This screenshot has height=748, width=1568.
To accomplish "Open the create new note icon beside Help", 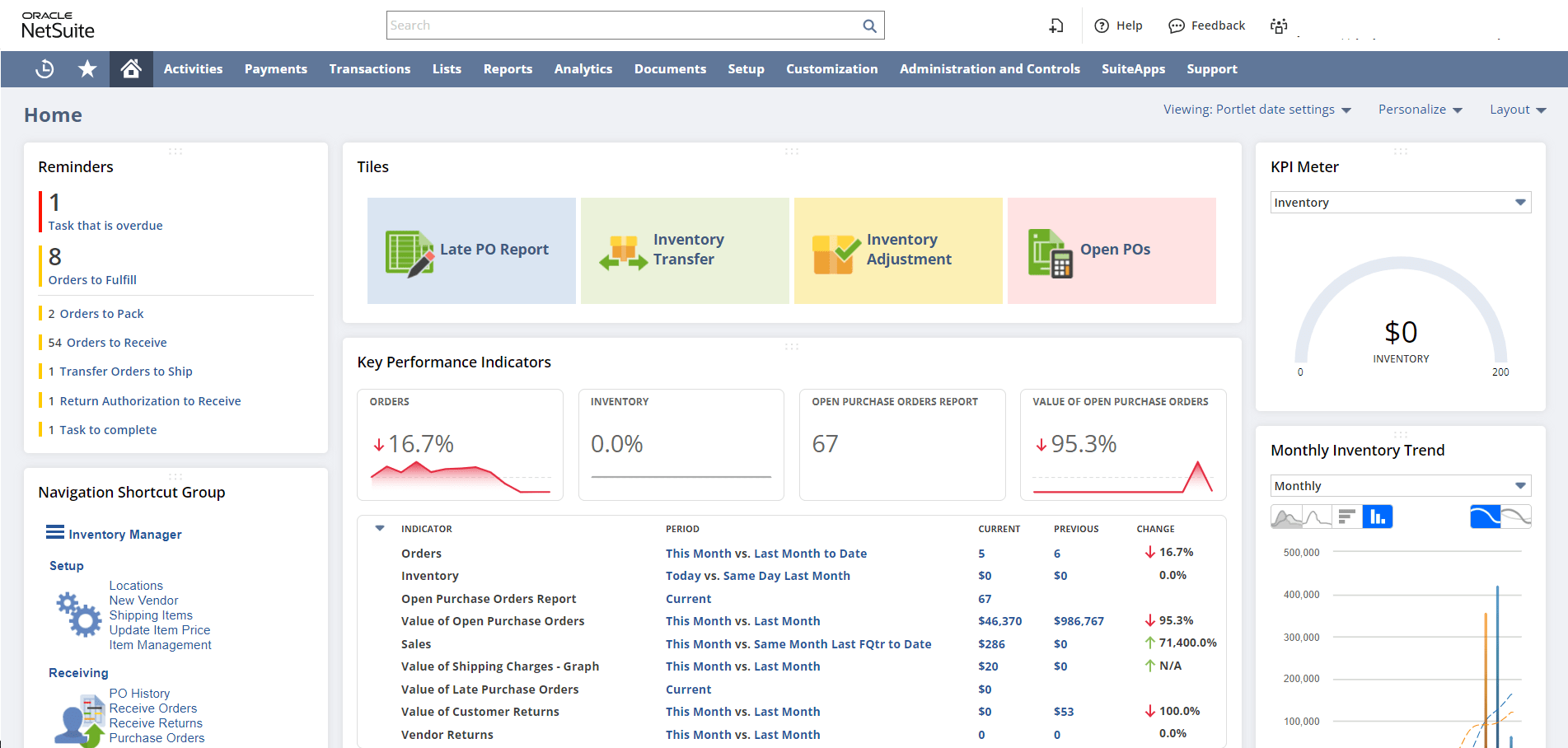I will coord(1056,26).
